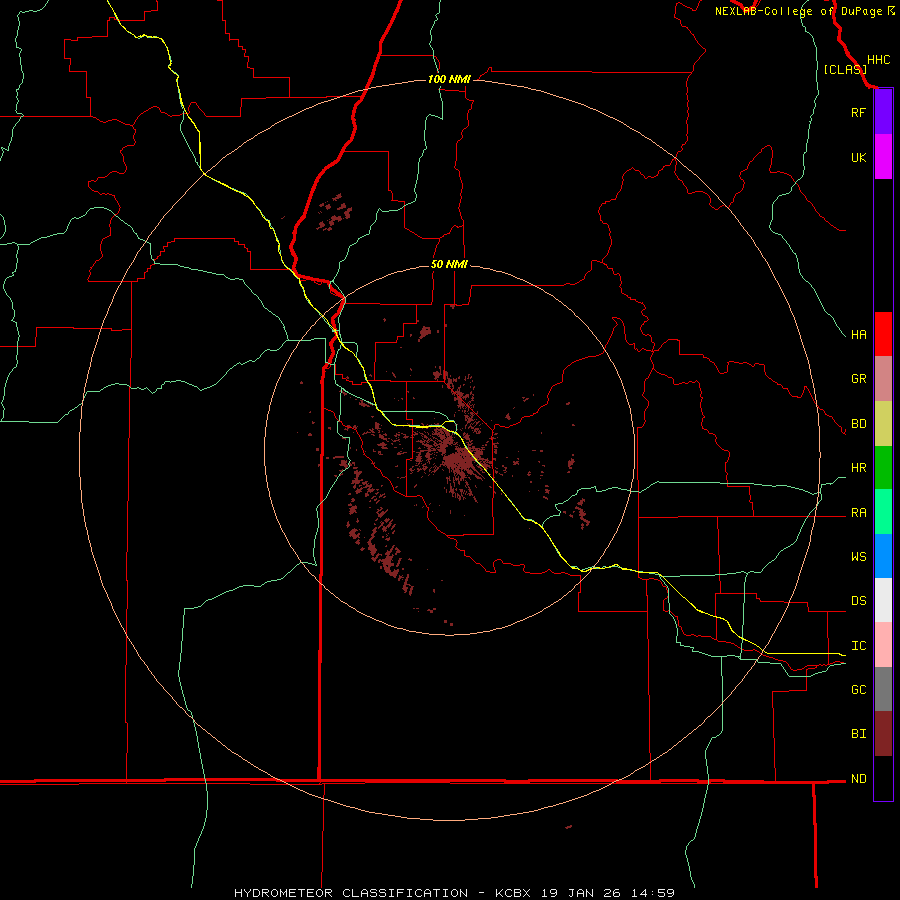Image resolution: width=900 pixels, height=900 pixels.
Task: Click the pink IC legend swatch
Action: [x=883, y=645]
